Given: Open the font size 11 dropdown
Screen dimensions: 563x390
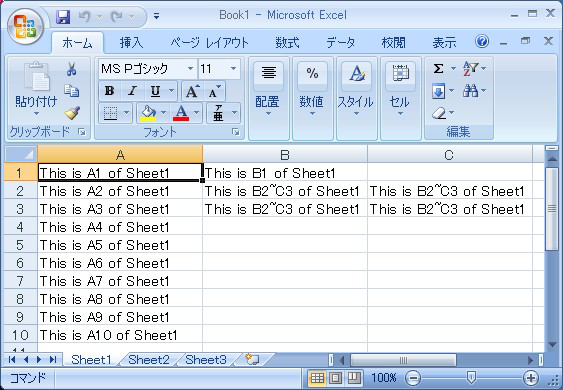Looking at the screenshot, I should point(233,69).
